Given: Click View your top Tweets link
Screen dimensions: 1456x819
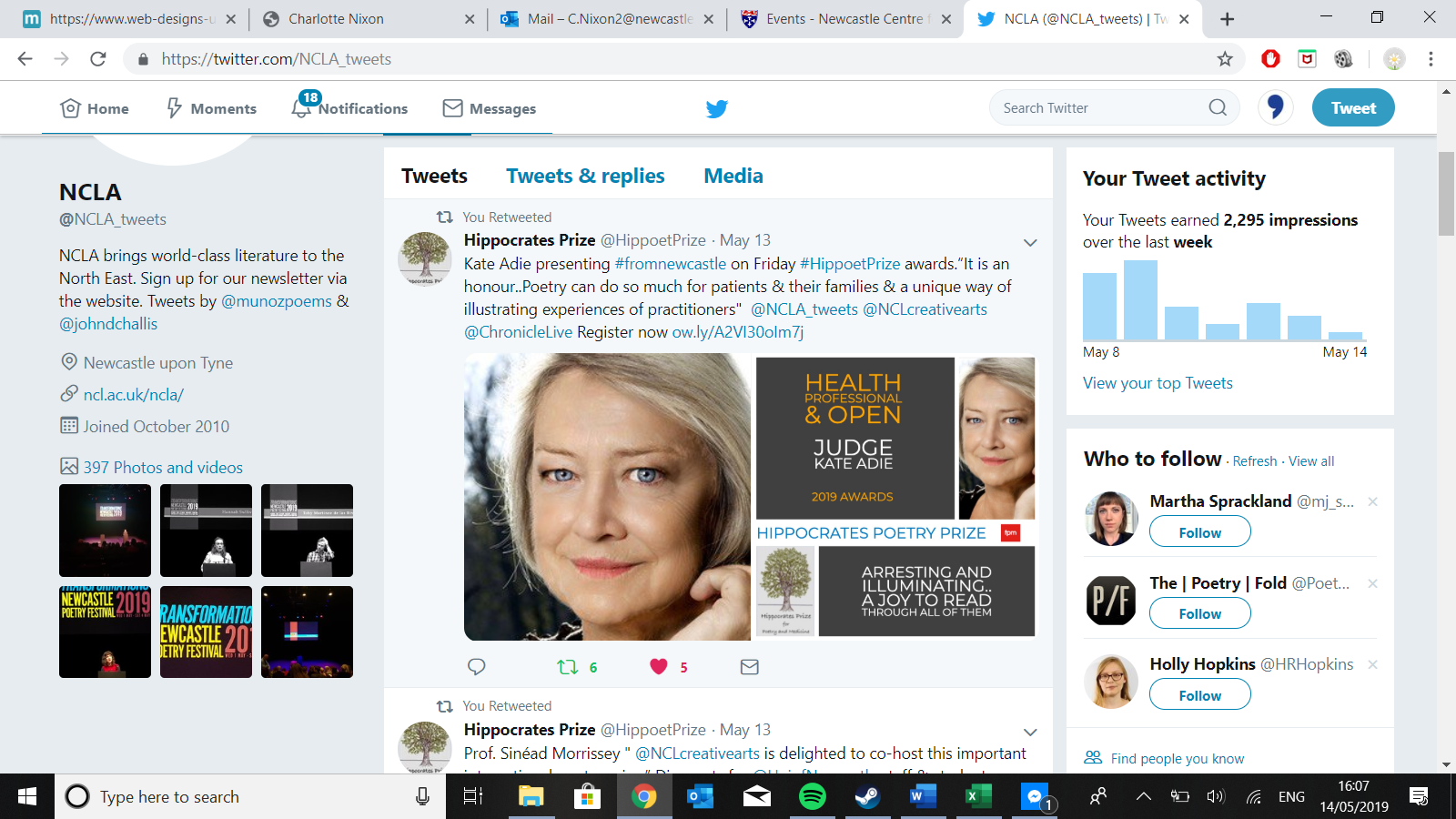Looking at the screenshot, I should [x=1158, y=383].
